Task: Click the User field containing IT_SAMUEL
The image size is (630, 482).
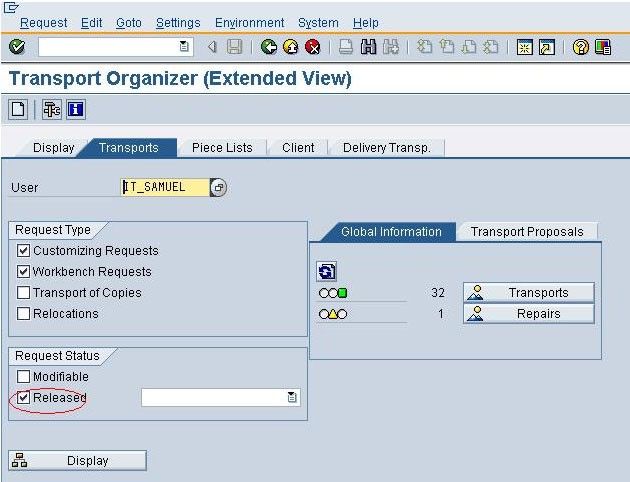Action: click(x=165, y=187)
